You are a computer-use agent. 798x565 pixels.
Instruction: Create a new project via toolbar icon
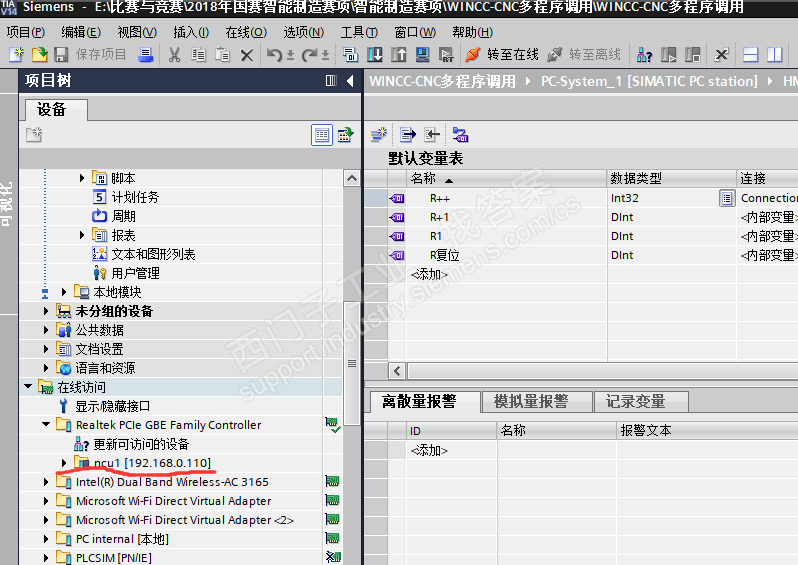(x=16, y=54)
